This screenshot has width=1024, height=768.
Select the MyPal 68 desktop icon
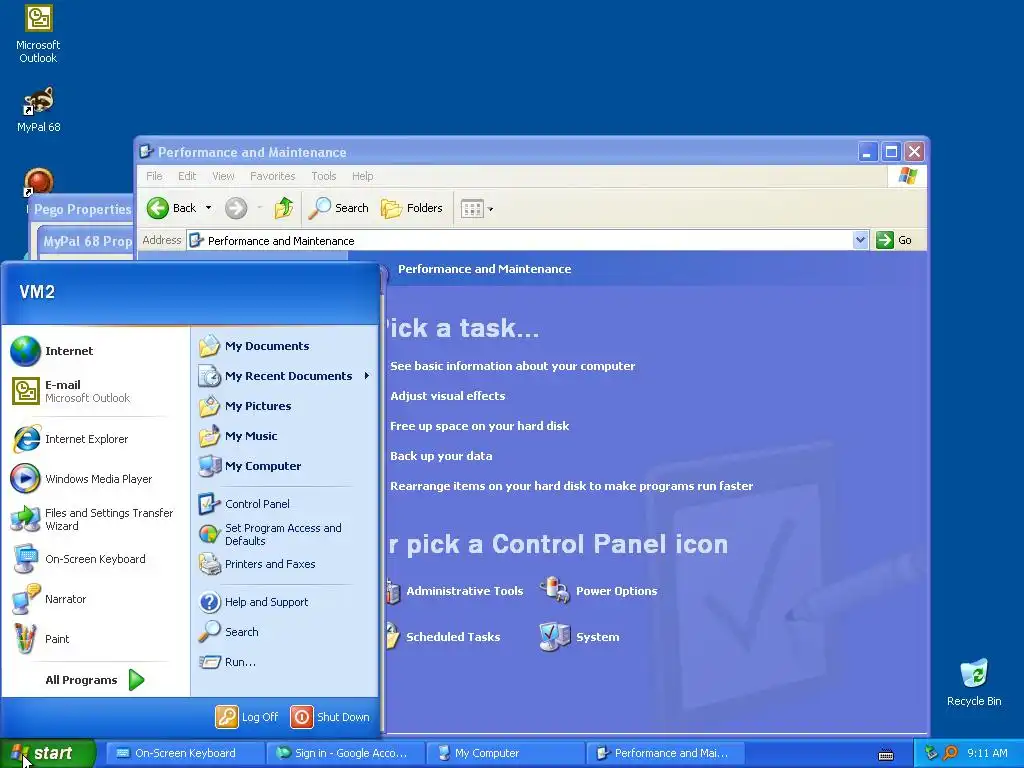(38, 110)
